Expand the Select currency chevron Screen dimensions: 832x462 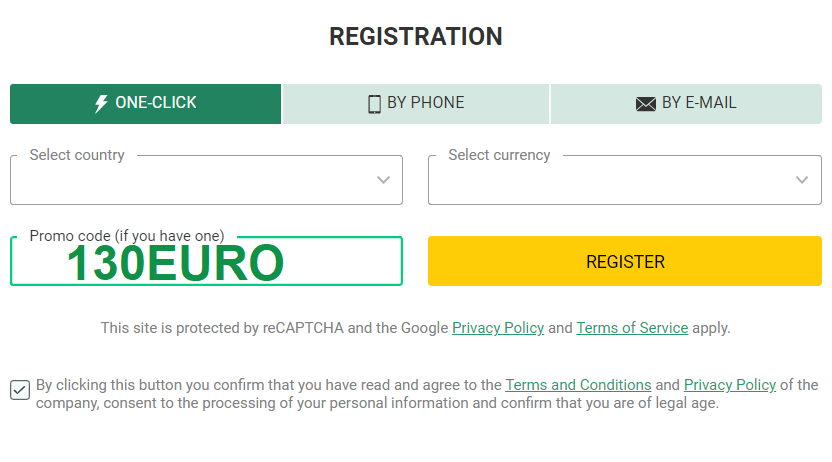[x=802, y=180]
